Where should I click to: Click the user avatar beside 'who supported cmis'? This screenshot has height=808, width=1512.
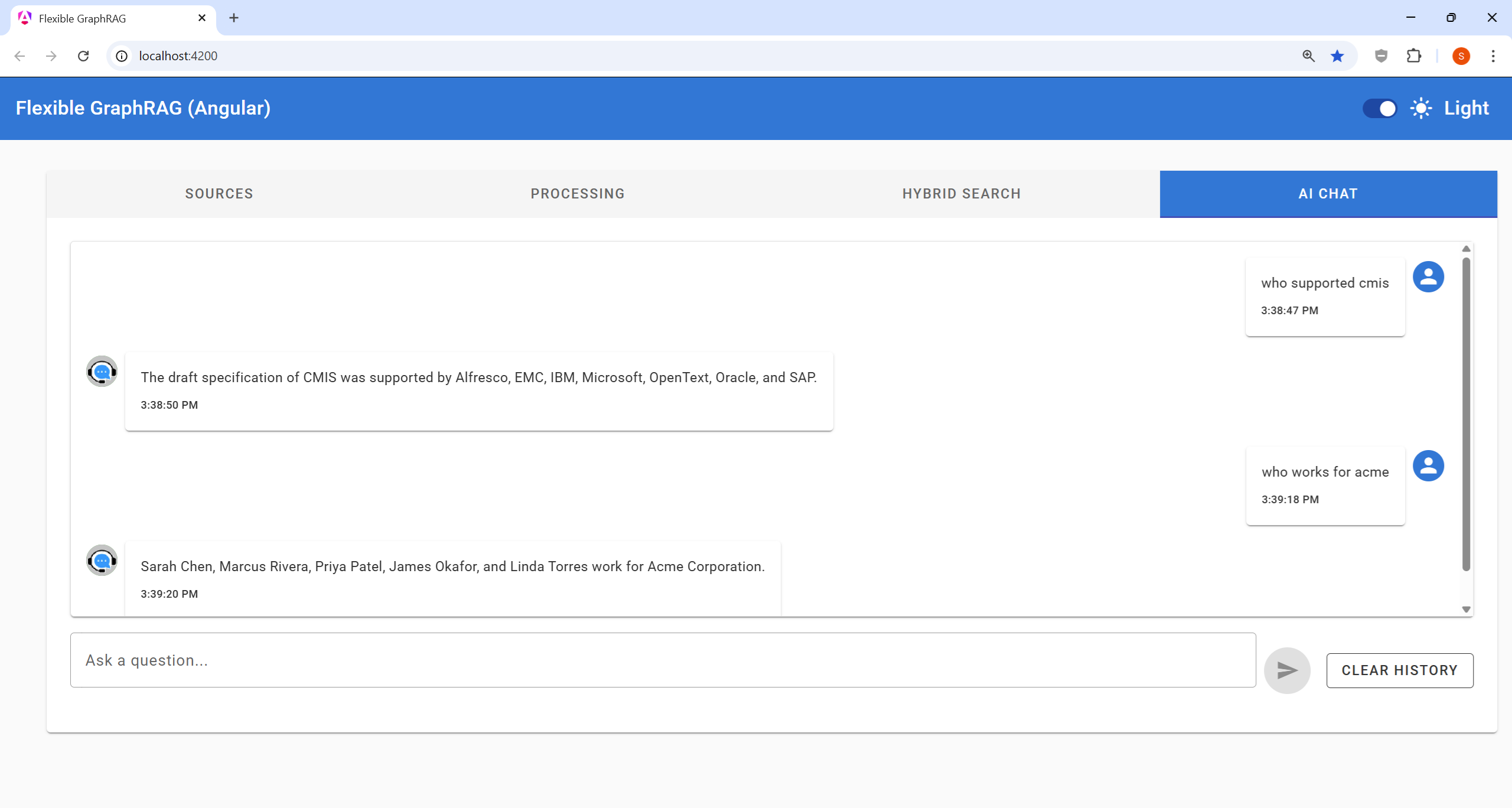(x=1428, y=277)
